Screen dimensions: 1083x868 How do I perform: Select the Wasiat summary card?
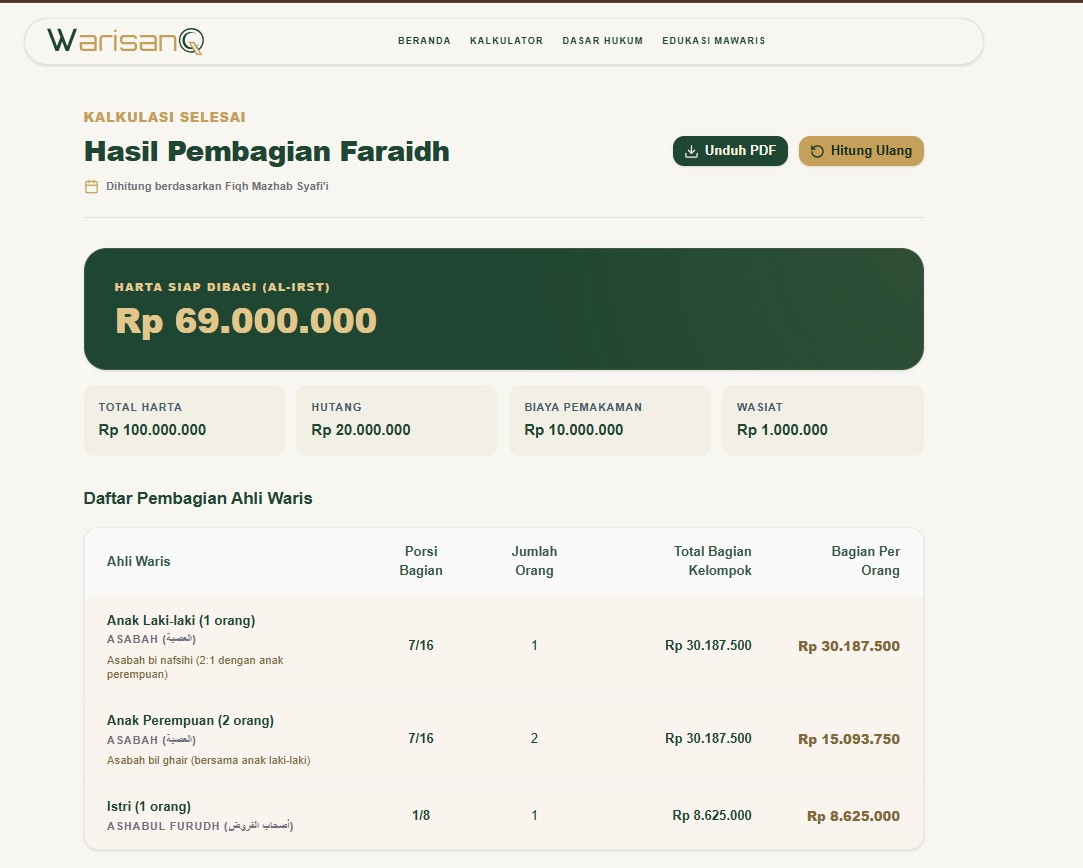823,421
